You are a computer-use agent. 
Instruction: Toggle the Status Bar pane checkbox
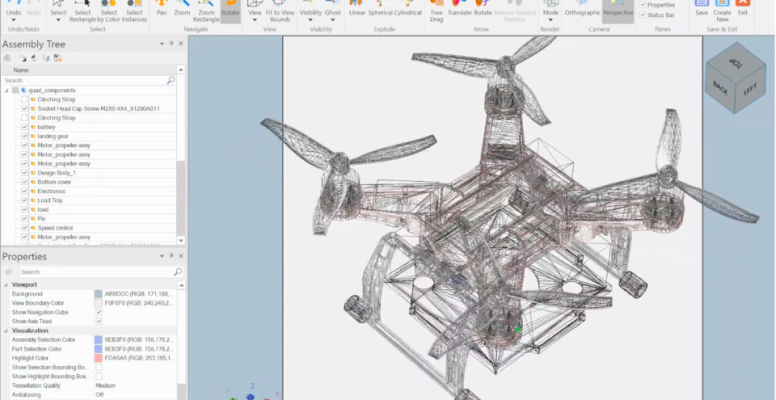[x=642, y=15]
